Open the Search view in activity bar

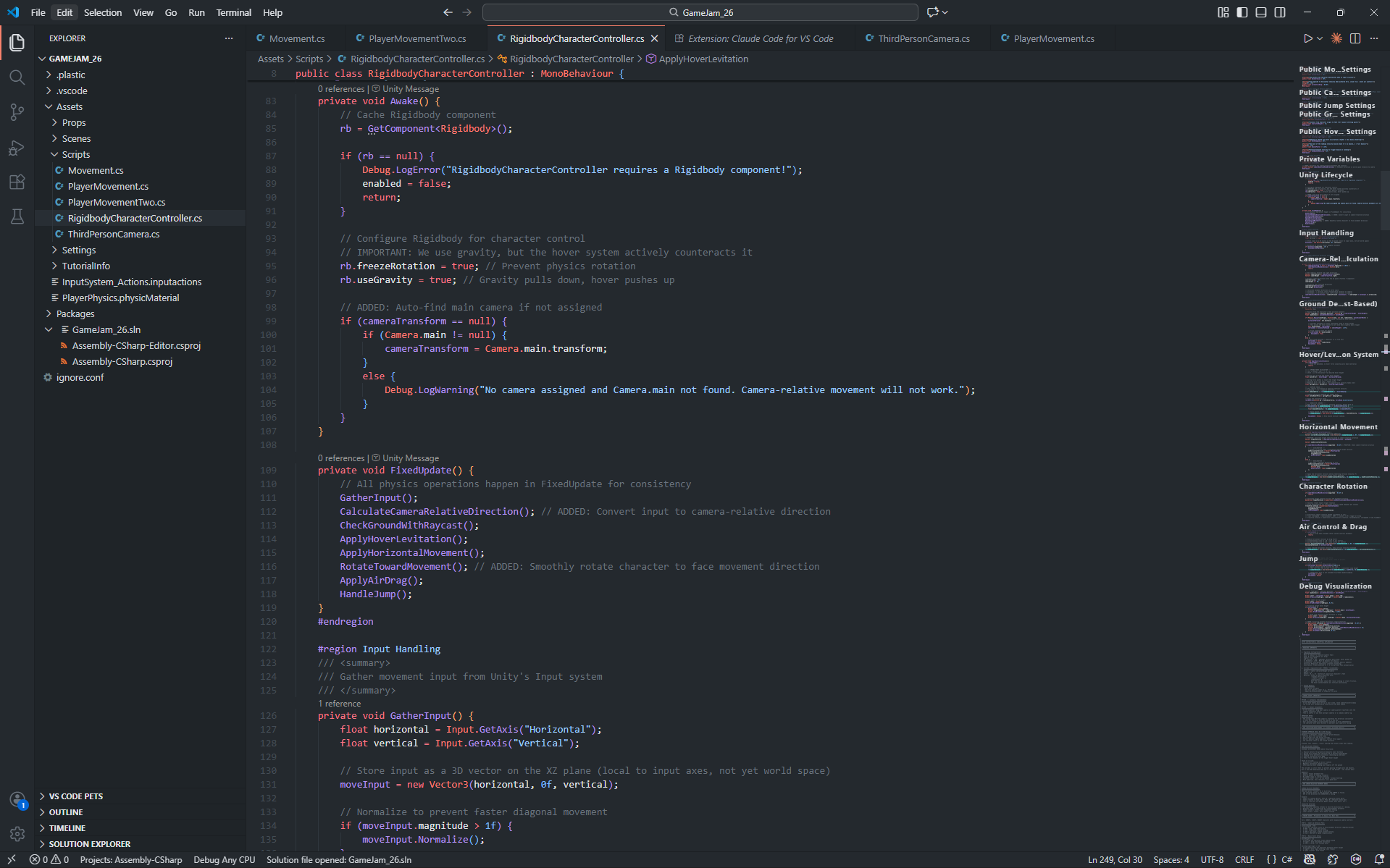[x=17, y=77]
